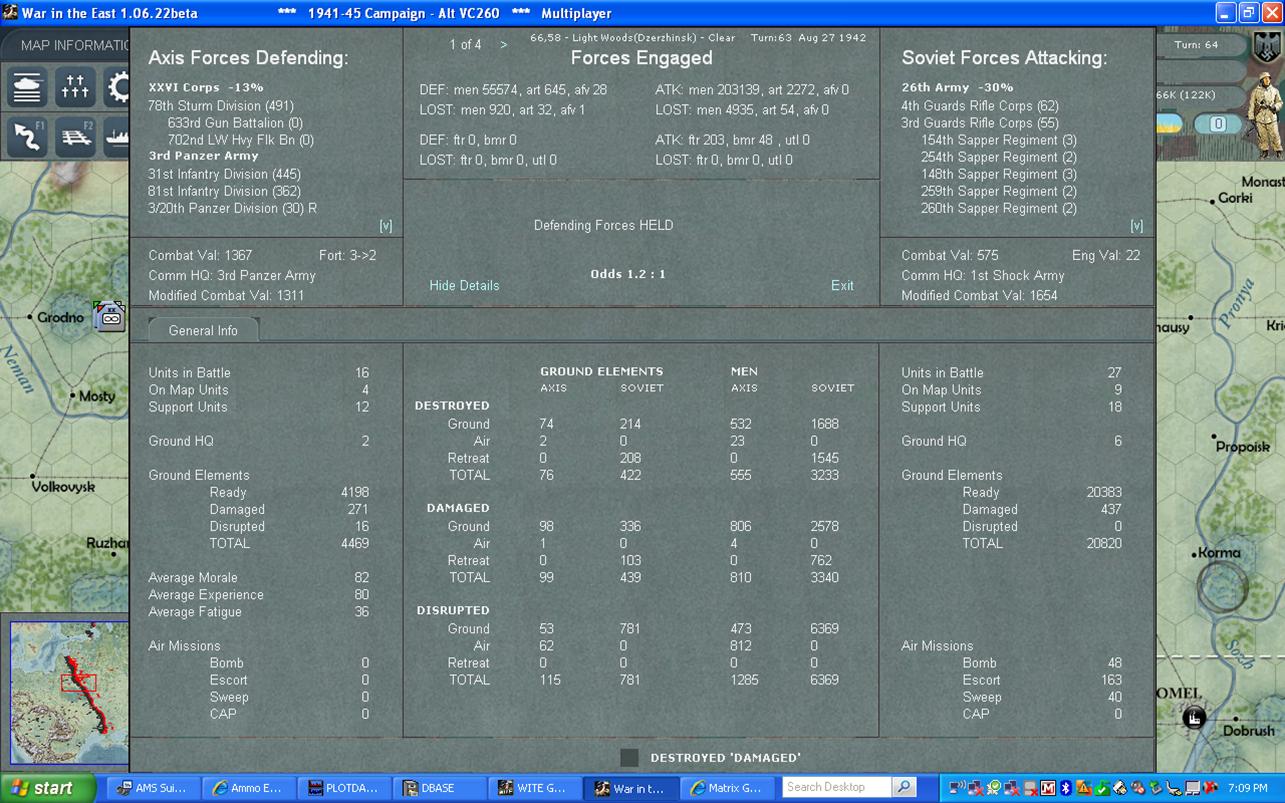The width and height of the screenshot is (1285, 803).
Task: Select the F2 rail mode track icon
Action: [75, 137]
